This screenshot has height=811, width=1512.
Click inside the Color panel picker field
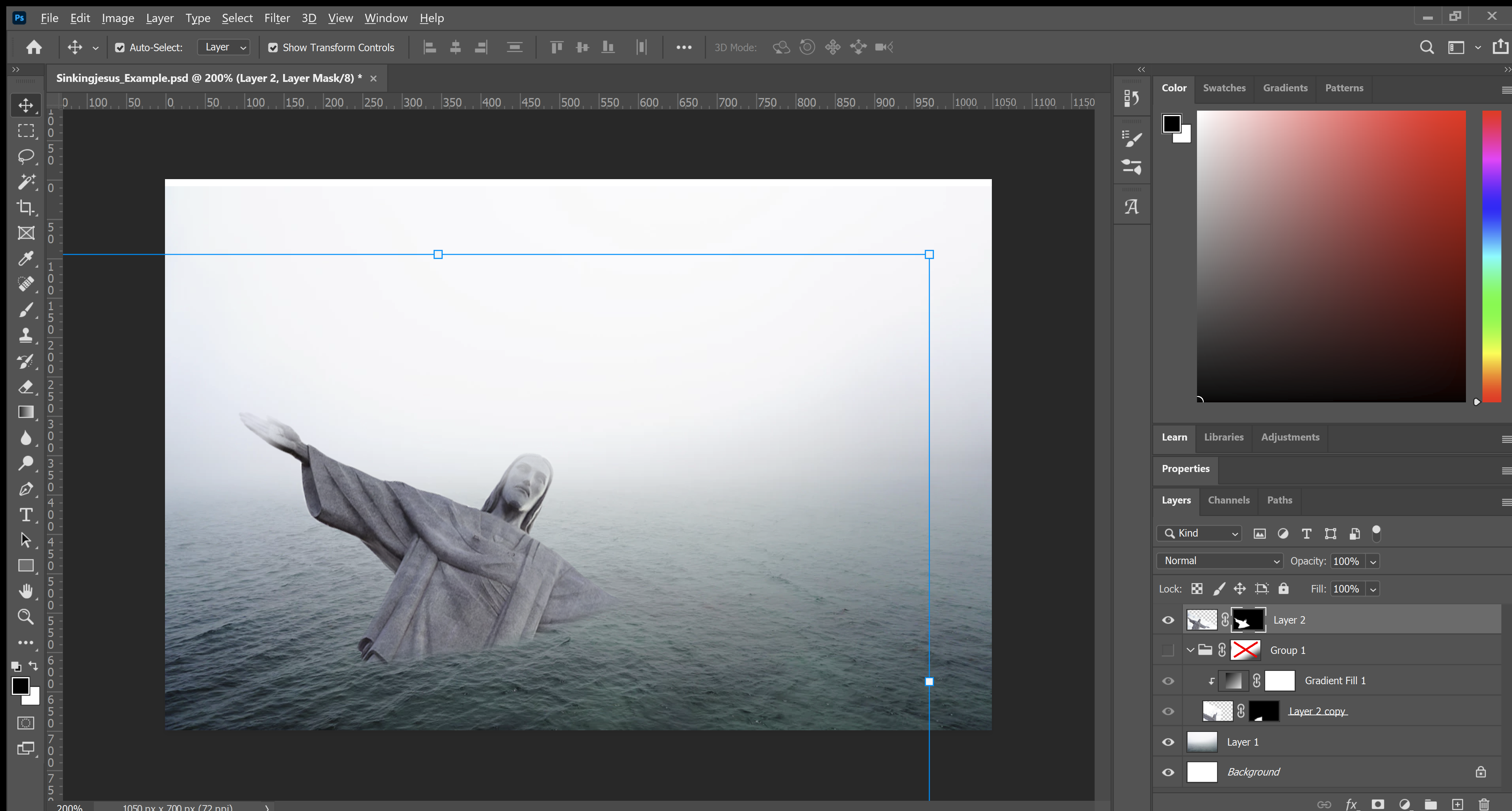pos(1331,256)
